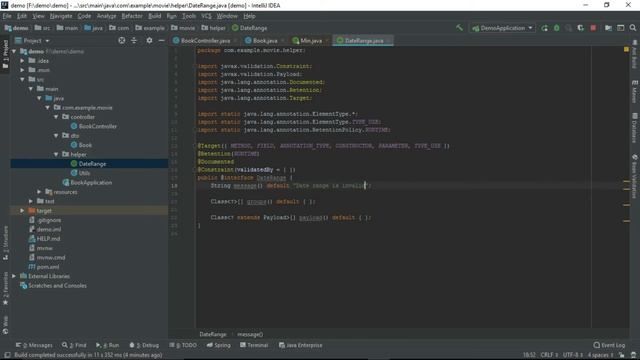Select BookApplication in project tree
The image size is (640, 360).
87,182
